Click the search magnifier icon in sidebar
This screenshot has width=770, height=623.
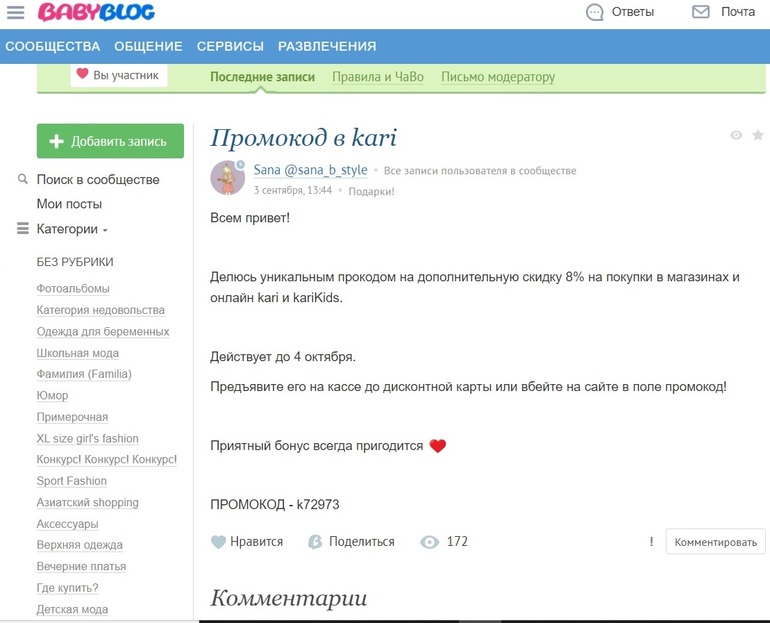coord(23,179)
